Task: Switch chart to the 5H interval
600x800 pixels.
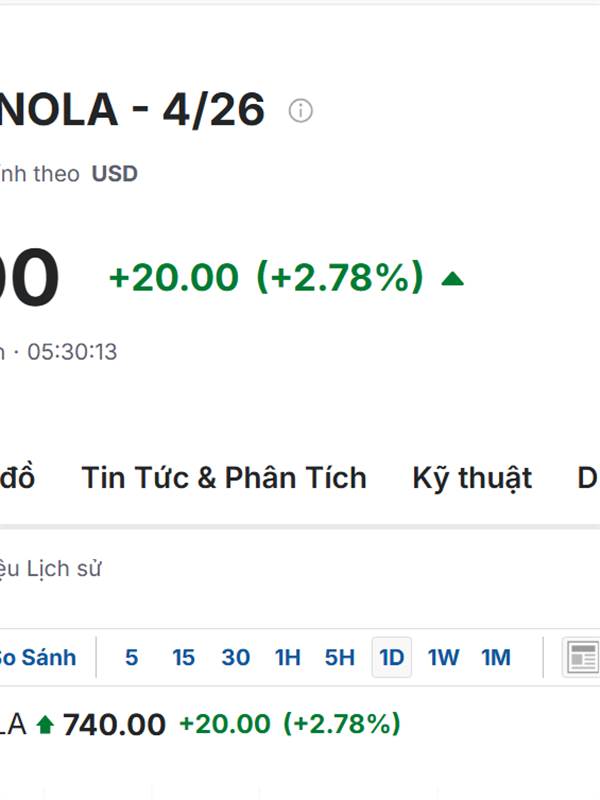Action: point(340,657)
